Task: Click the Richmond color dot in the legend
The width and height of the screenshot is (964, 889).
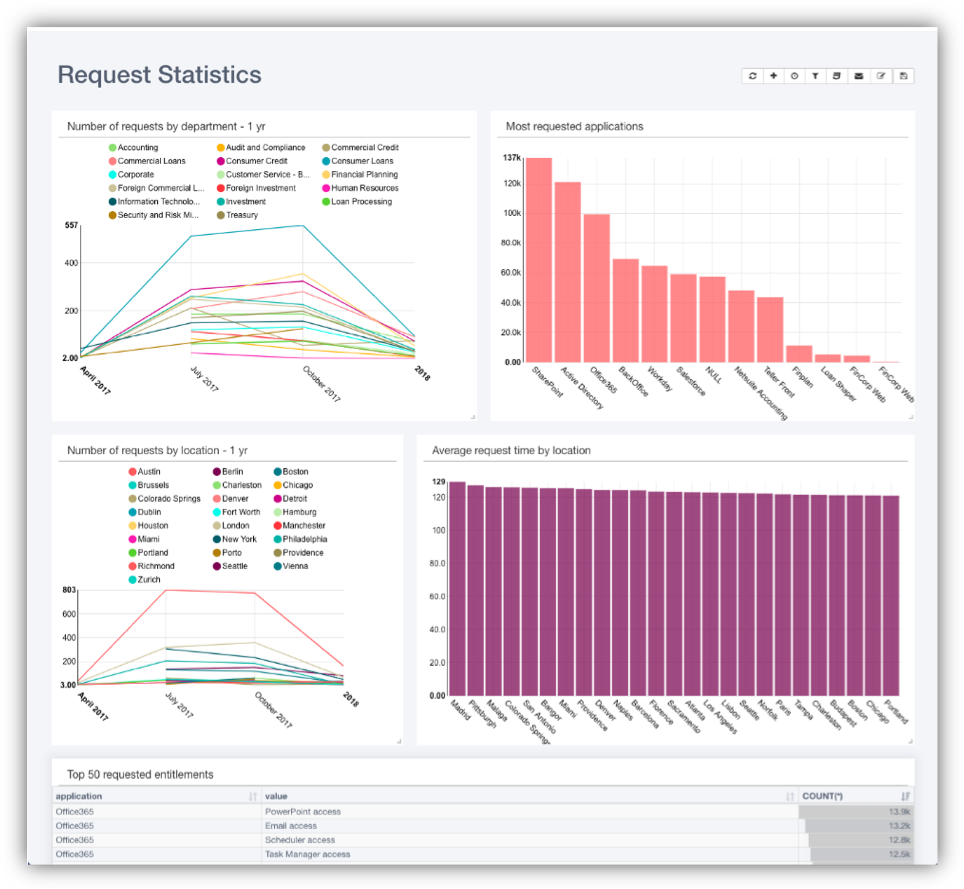Action: click(x=132, y=567)
